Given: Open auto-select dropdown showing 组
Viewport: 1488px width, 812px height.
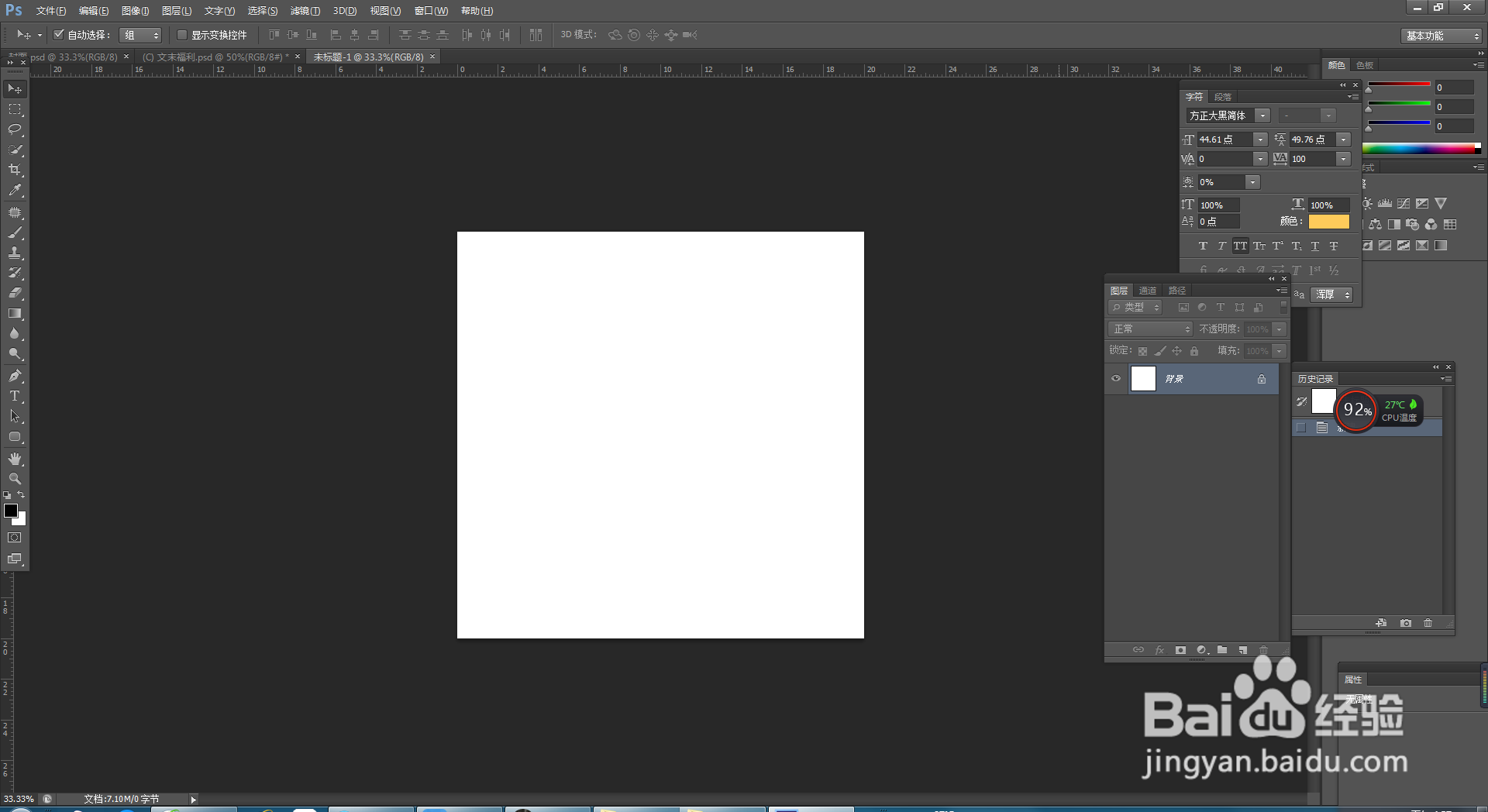Looking at the screenshot, I should [x=140, y=35].
